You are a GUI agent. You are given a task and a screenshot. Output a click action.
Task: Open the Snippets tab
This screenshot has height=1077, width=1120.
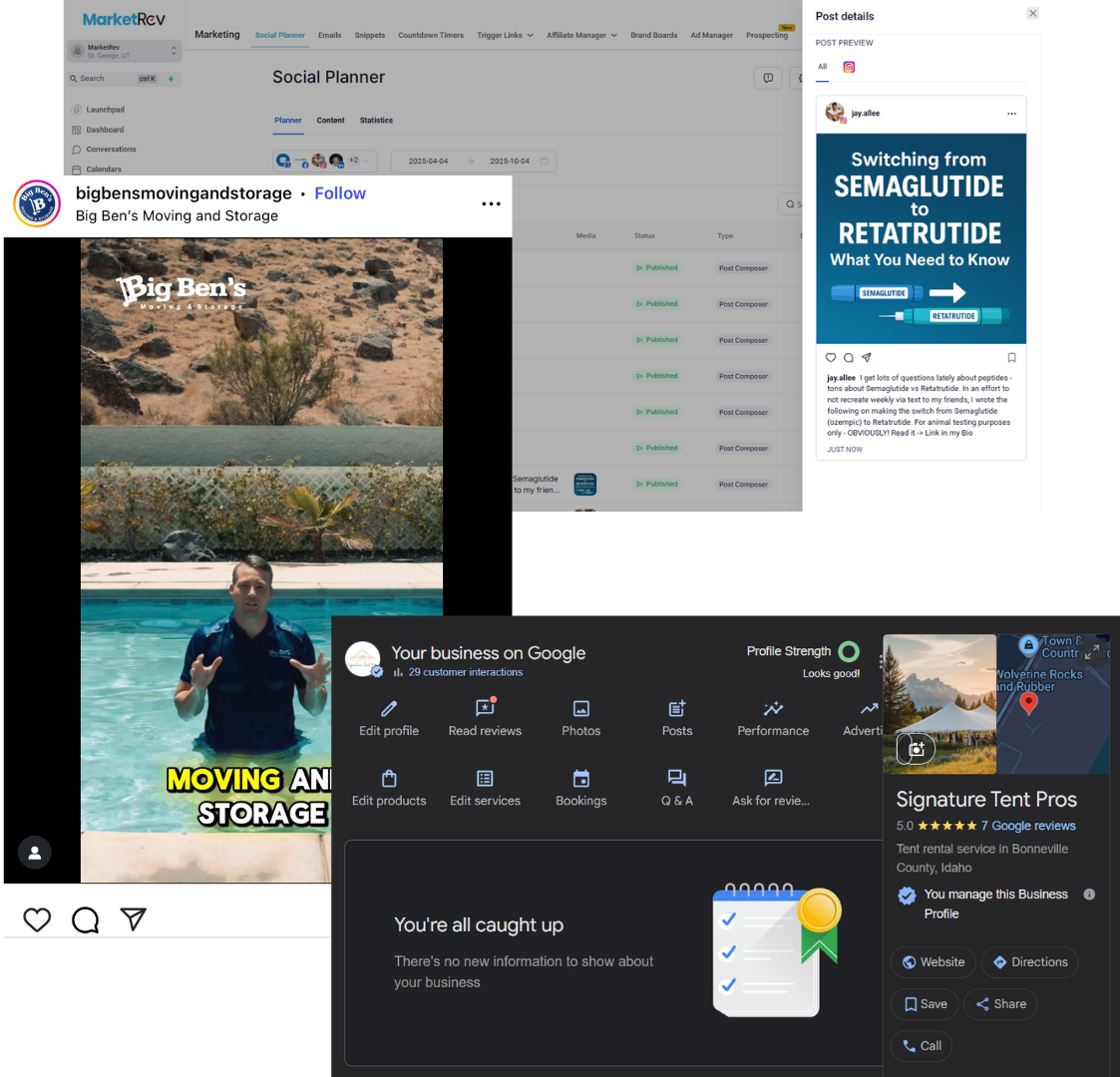(369, 35)
